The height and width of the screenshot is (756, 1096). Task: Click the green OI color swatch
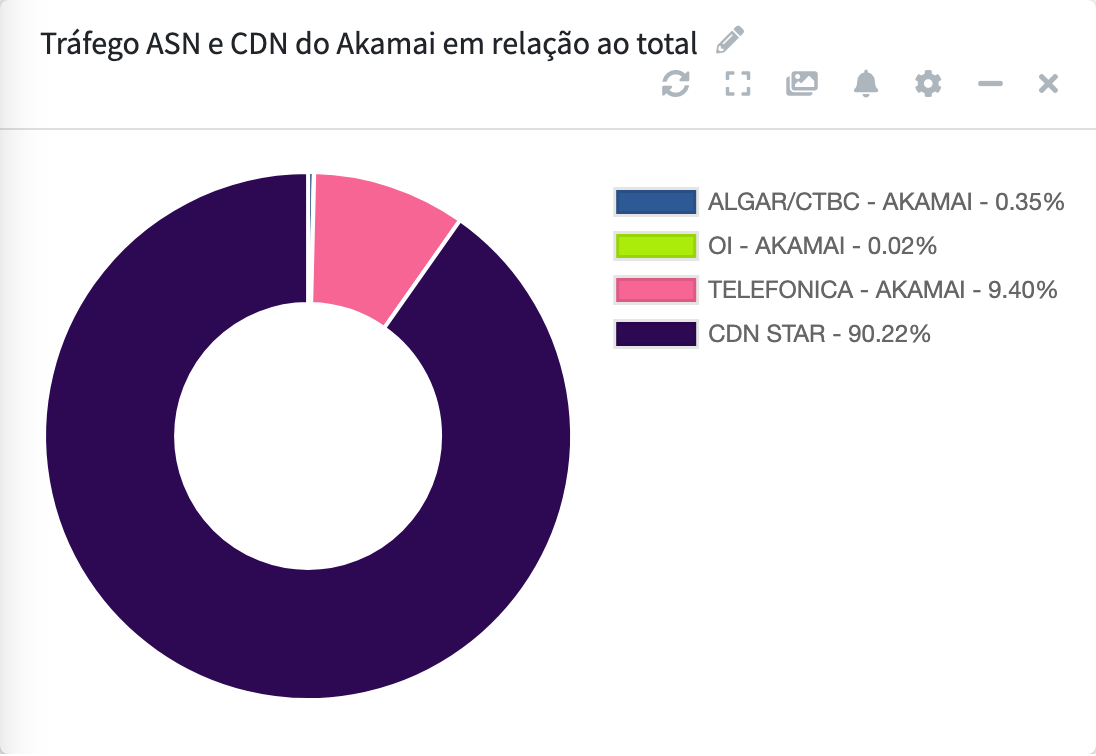(656, 246)
